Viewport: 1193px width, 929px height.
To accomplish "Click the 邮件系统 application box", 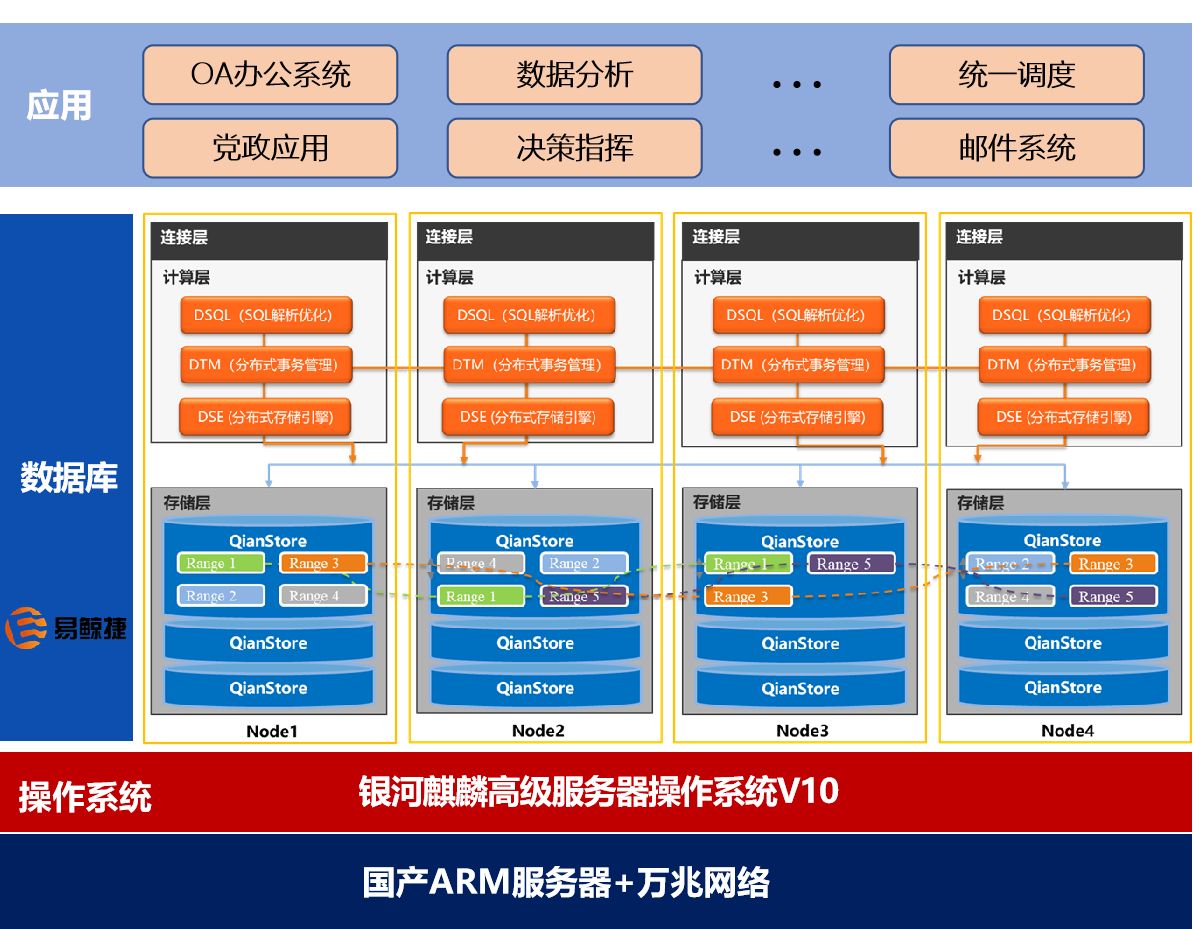I will click(1016, 148).
